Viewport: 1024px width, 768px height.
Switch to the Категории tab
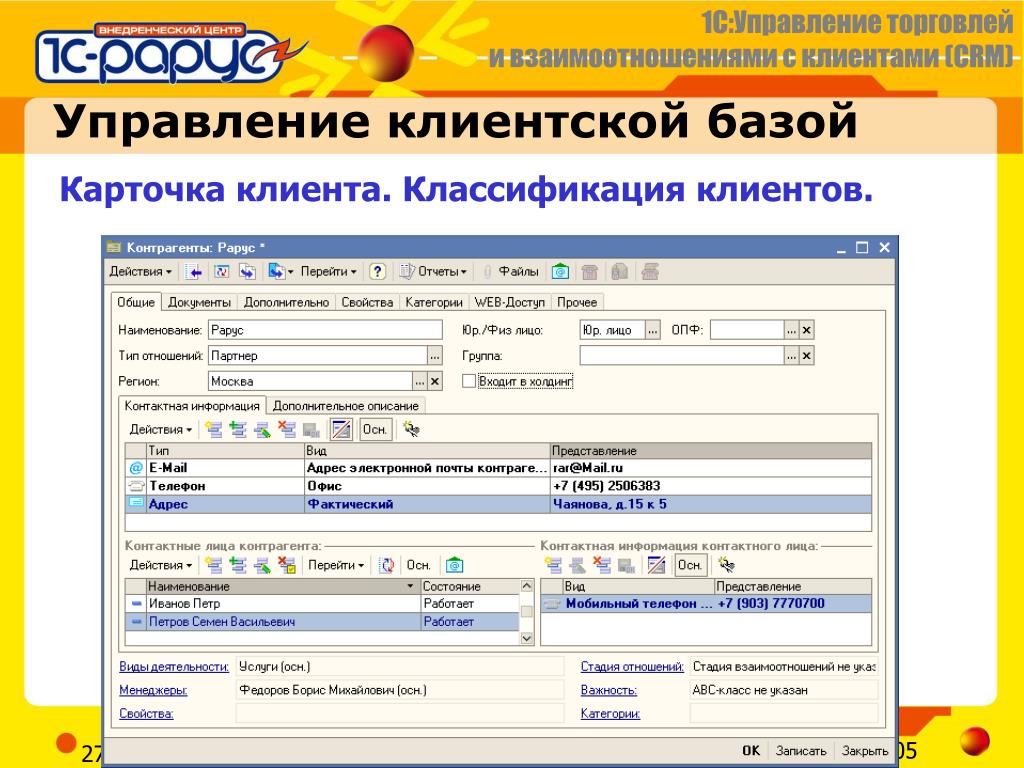tap(434, 302)
